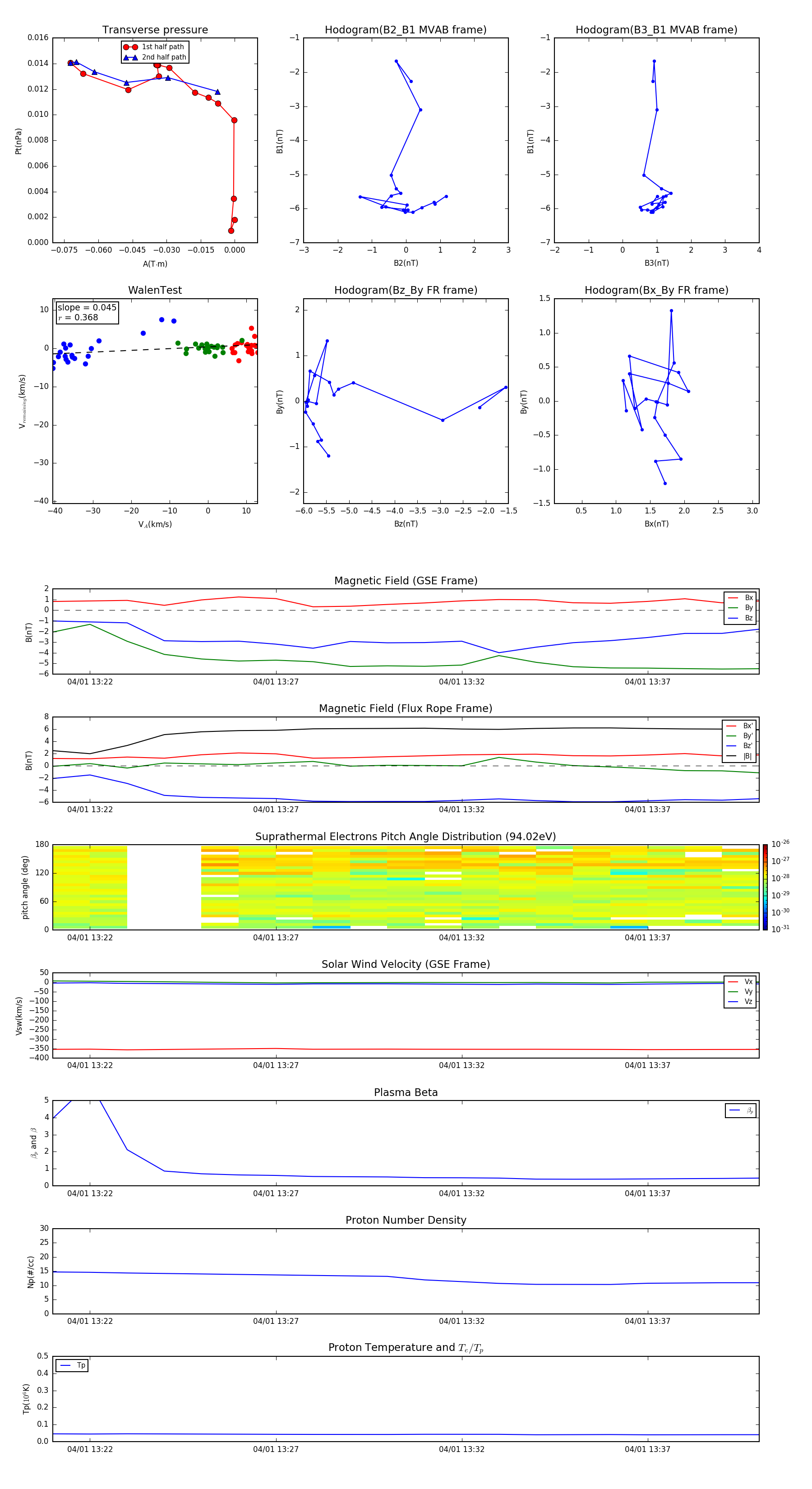Click the "B3(nT)" x-axis label
The image size is (812, 1489).
(x=656, y=263)
